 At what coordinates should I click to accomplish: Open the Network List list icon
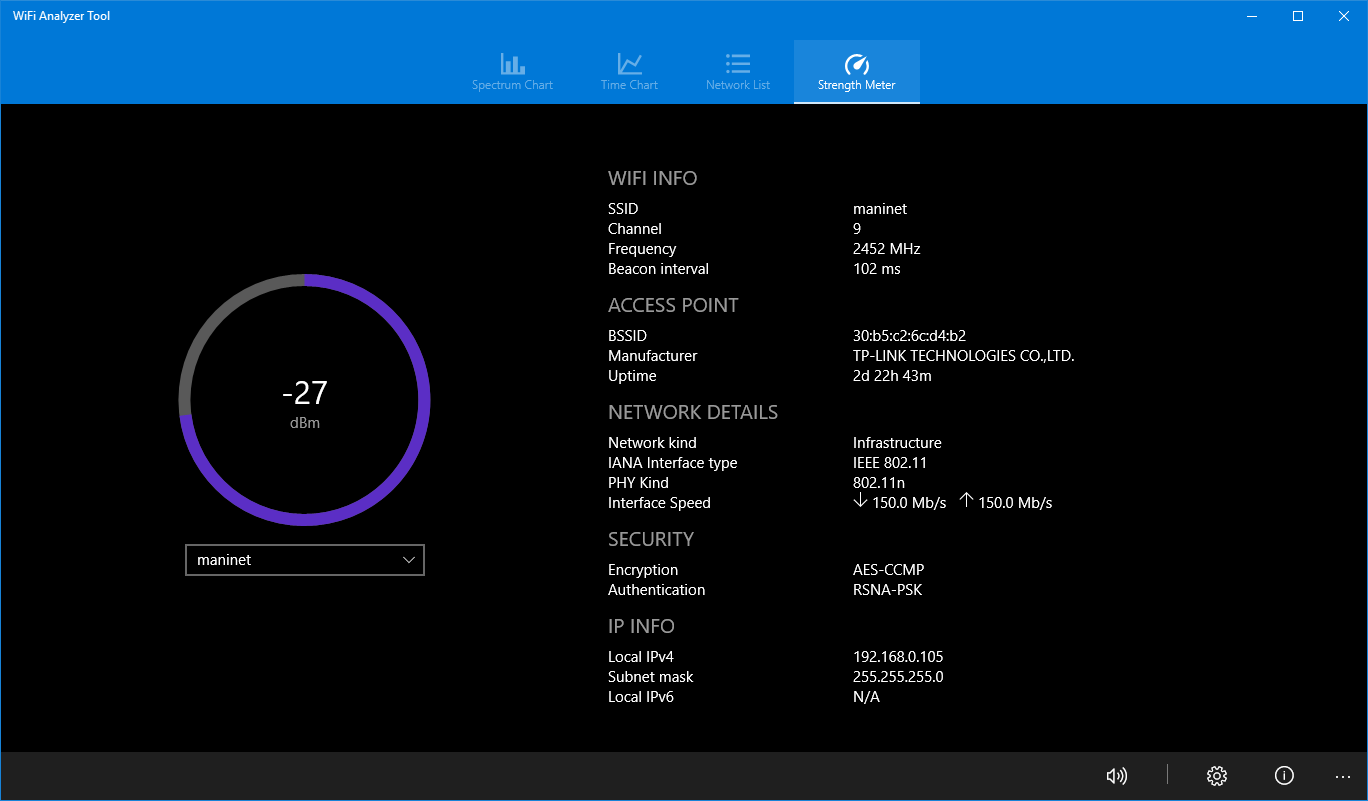pos(737,62)
